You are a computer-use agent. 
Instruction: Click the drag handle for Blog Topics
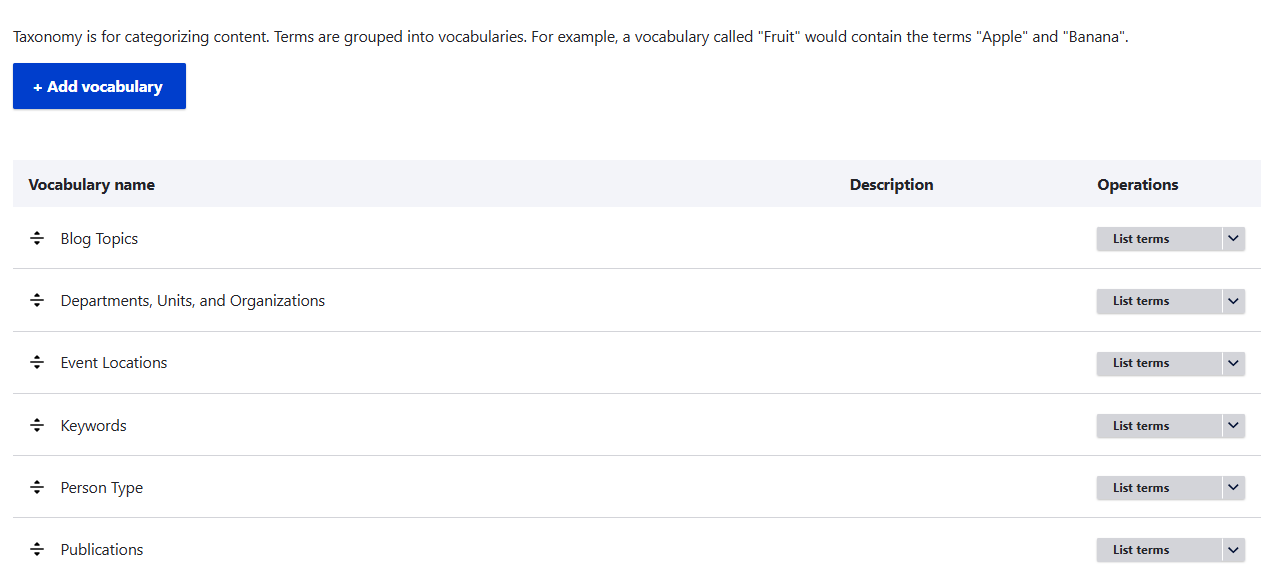[37, 239]
